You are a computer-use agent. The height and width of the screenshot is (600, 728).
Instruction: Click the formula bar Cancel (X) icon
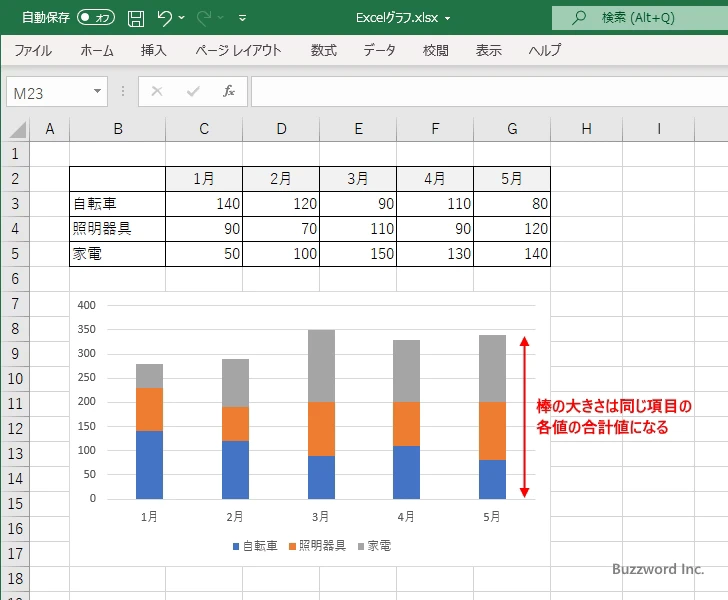pos(157,91)
